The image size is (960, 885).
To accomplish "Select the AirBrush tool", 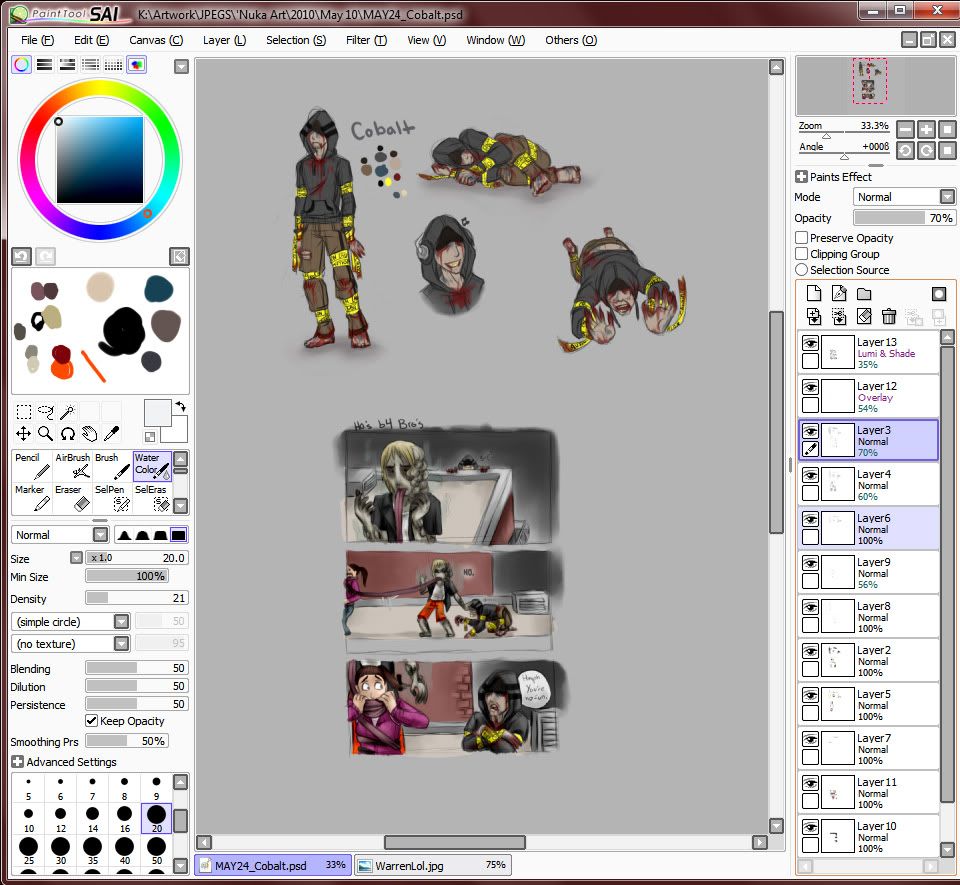I will pyautogui.click(x=72, y=466).
